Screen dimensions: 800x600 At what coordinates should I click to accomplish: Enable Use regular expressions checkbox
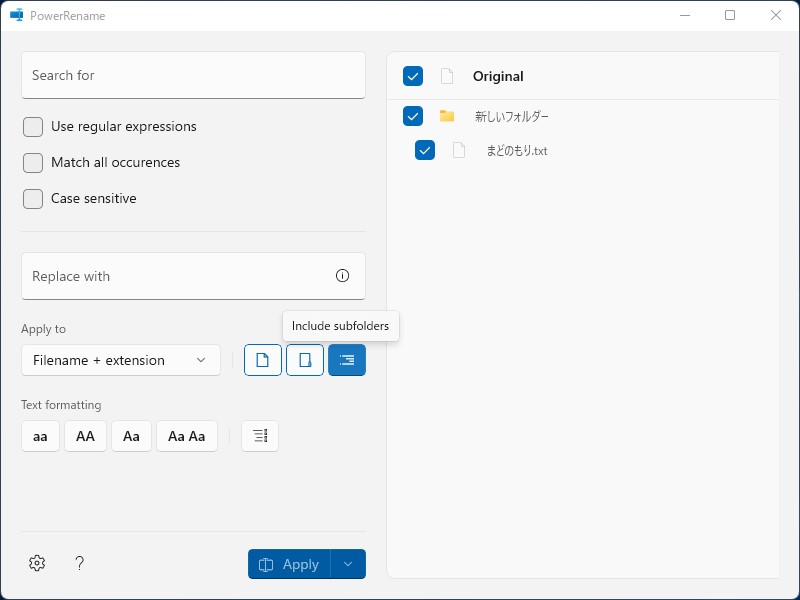tap(33, 127)
